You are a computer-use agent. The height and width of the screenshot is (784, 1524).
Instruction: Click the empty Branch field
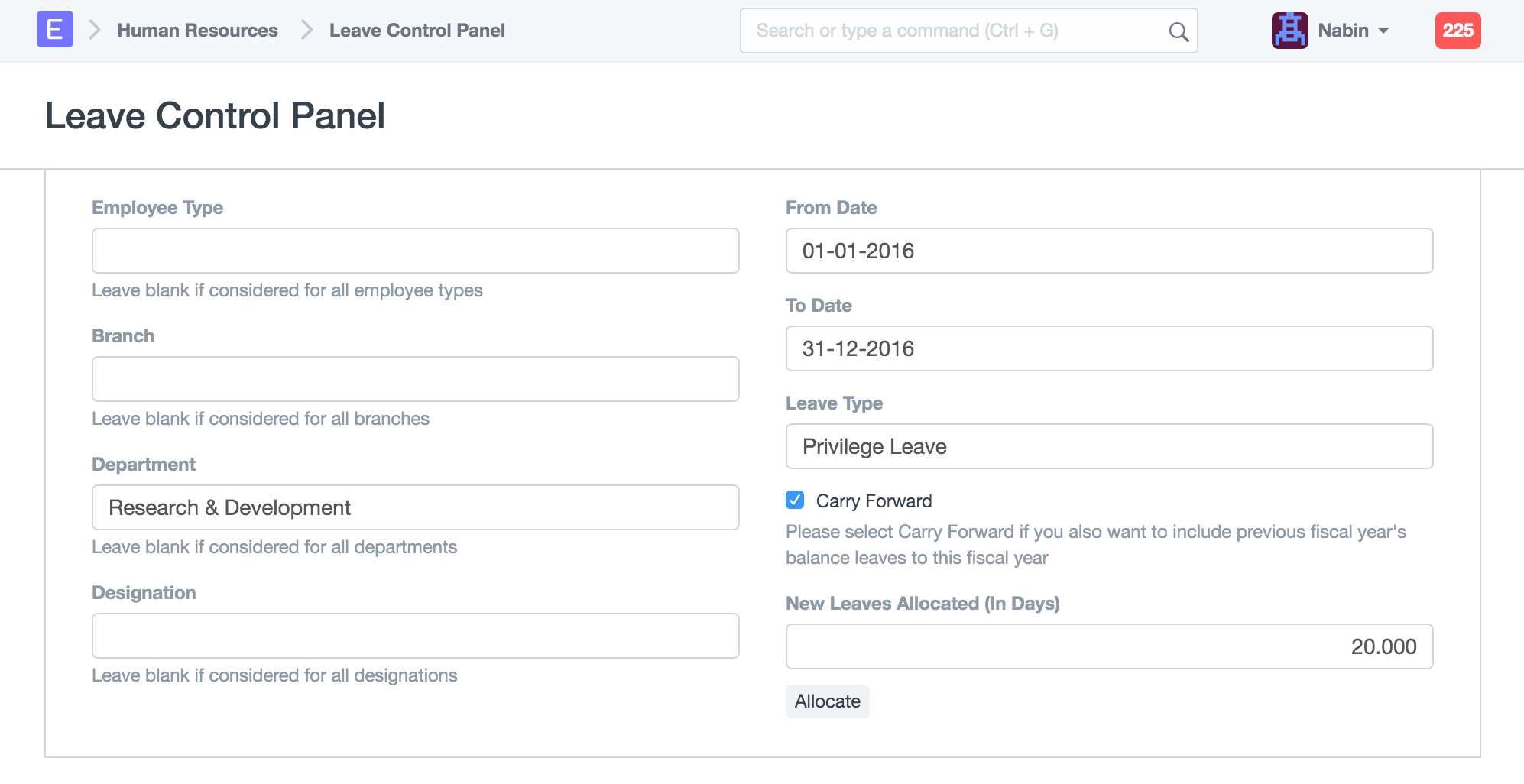(415, 379)
